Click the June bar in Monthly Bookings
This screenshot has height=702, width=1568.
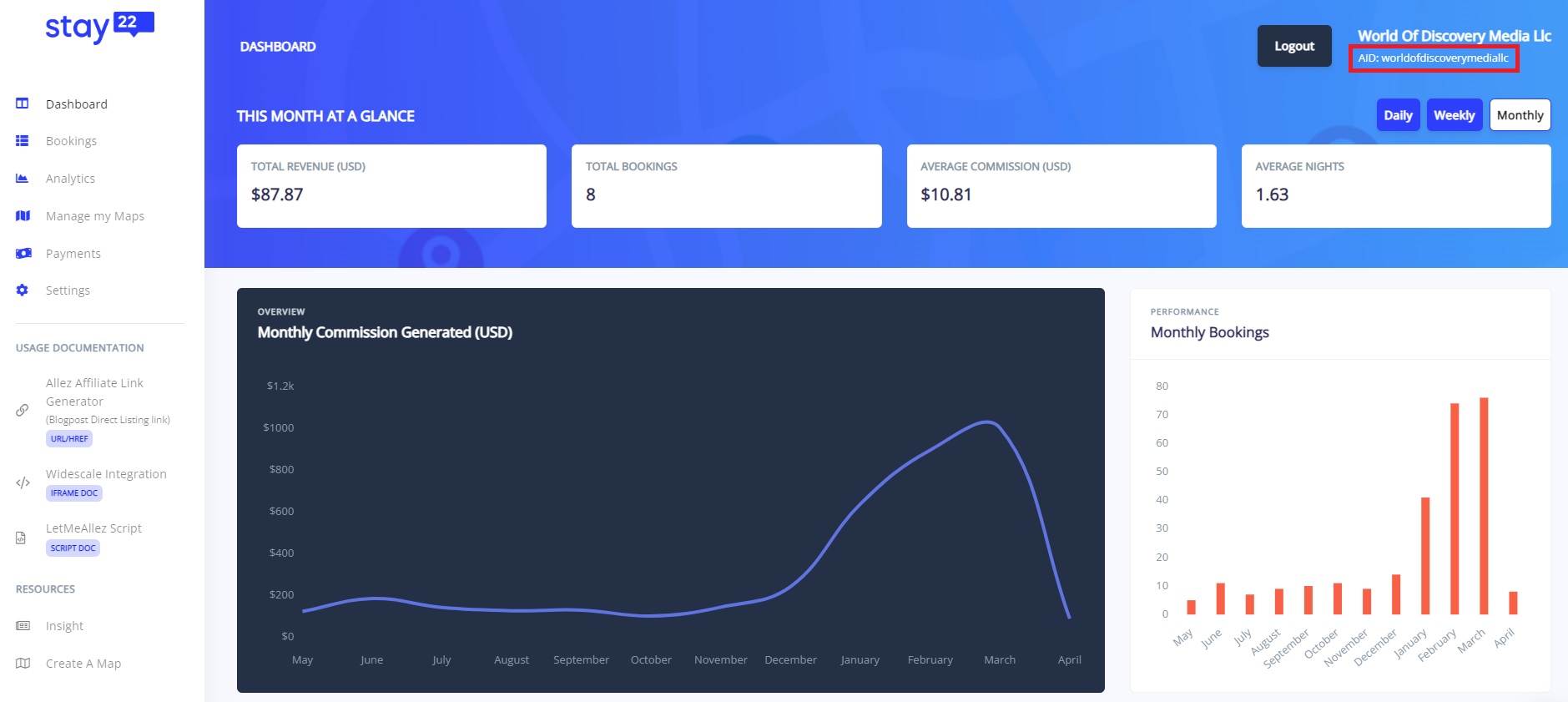(x=1220, y=598)
